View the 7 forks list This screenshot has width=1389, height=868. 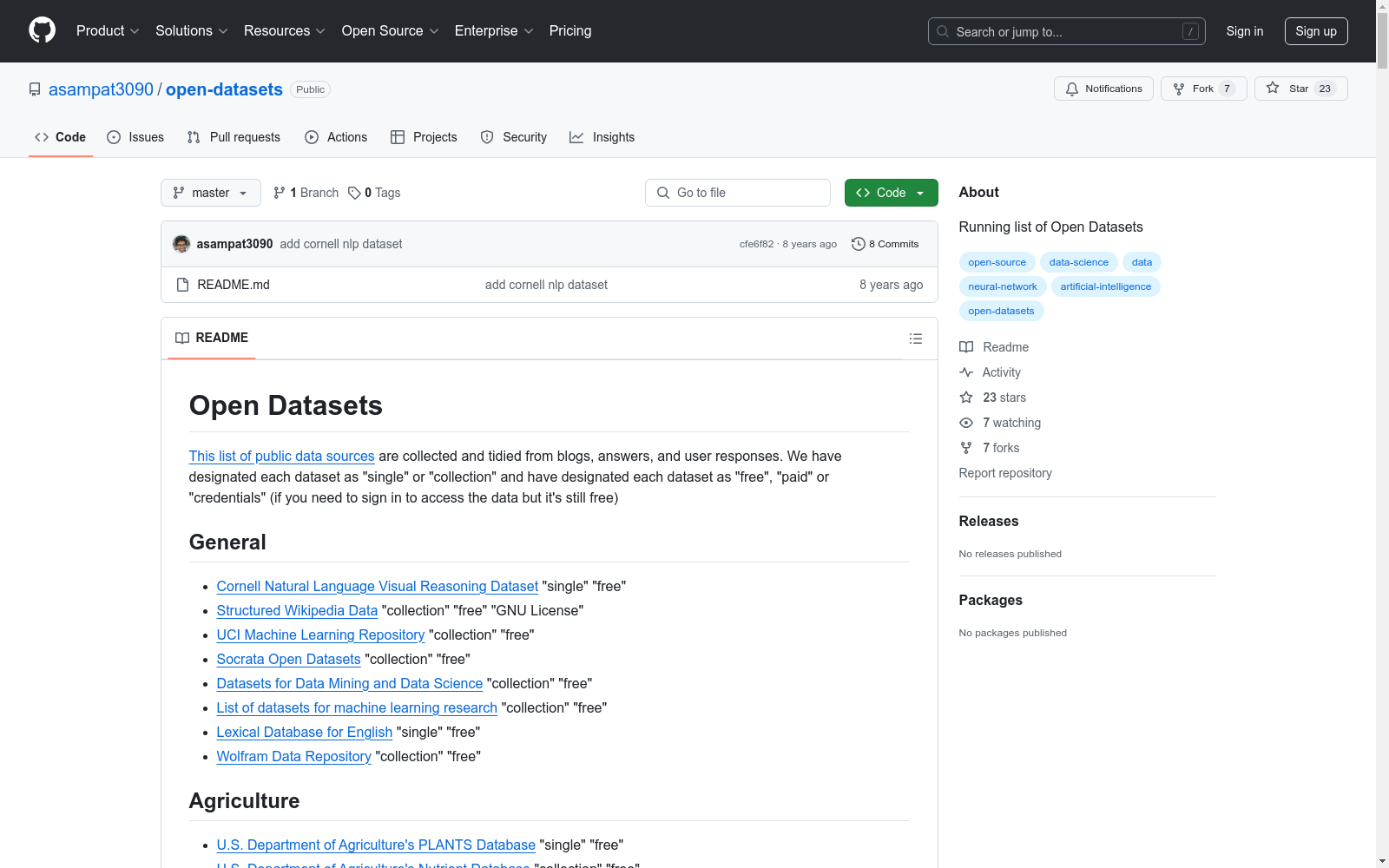tap(990, 448)
